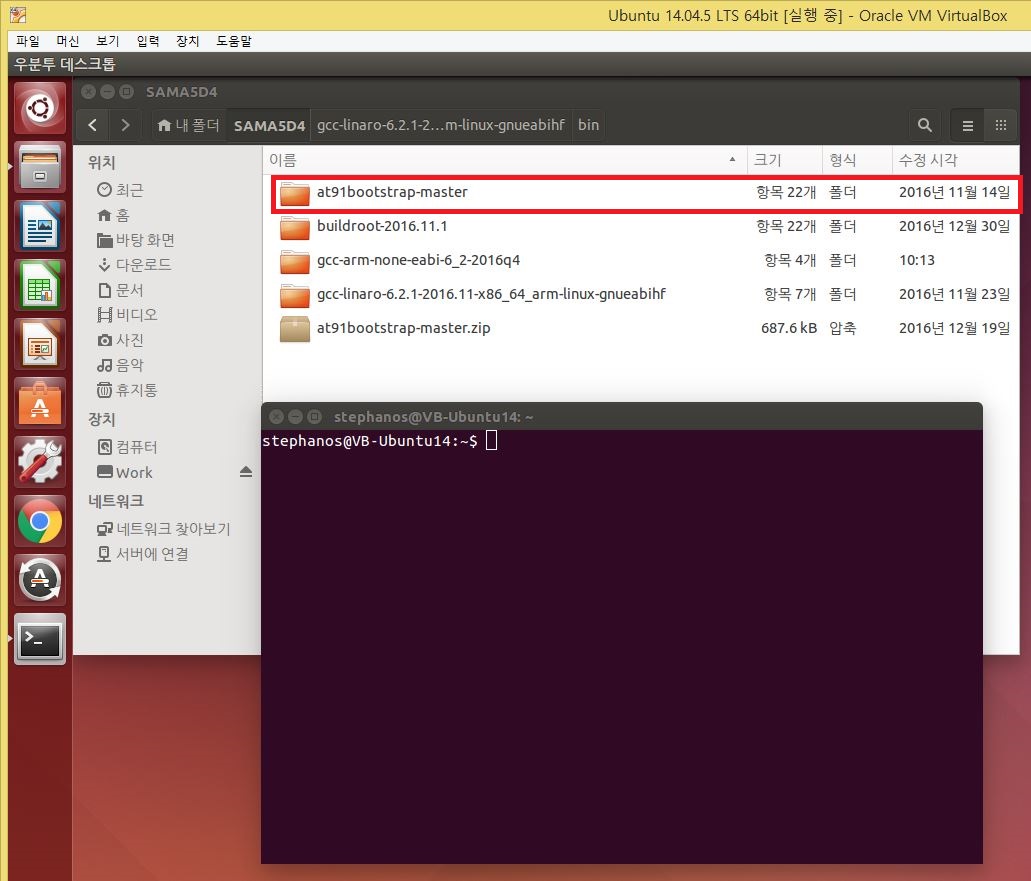Screen dimensions: 1031x881
Task: Launch LibreOffice Writer from the dock
Action: click(x=40, y=226)
